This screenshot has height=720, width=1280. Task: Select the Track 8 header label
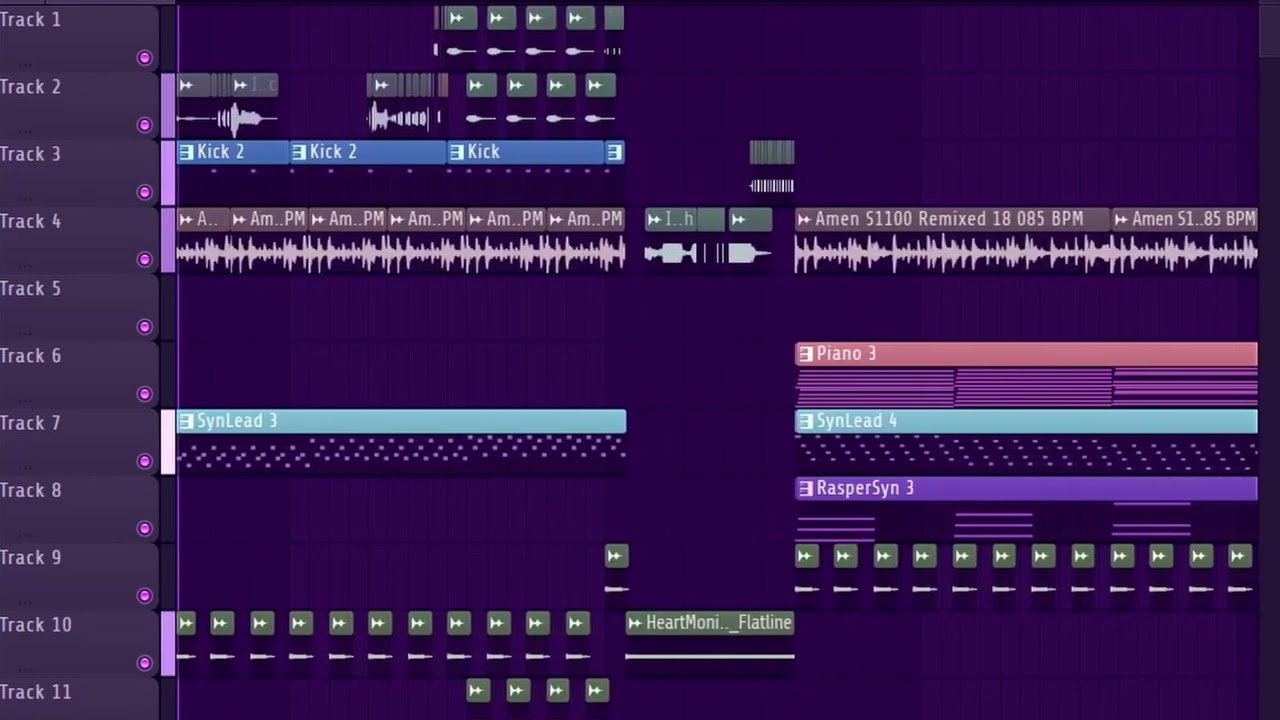click(x=30, y=490)
